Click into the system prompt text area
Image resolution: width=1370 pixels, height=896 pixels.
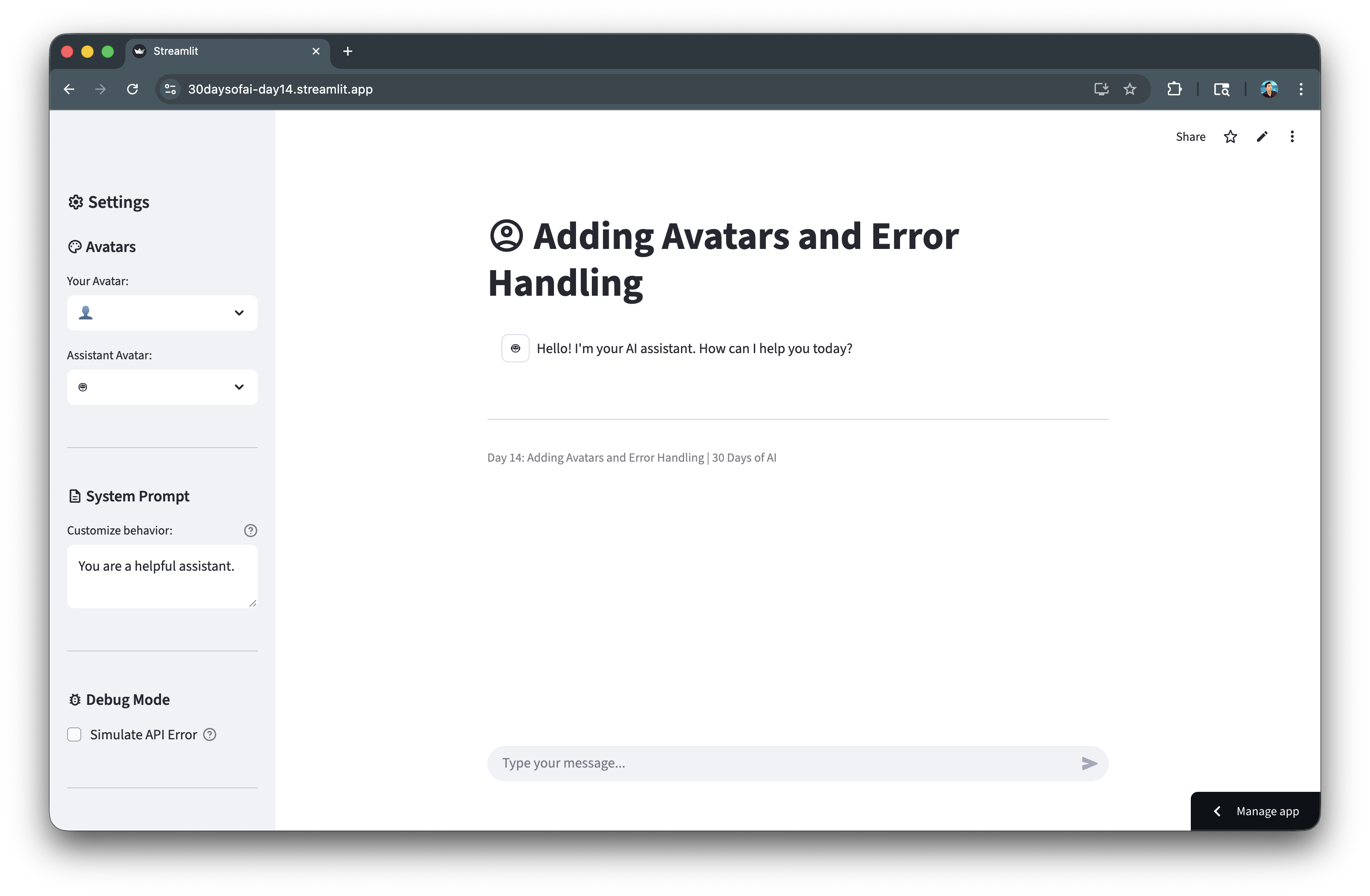click(x=161, y=576)
